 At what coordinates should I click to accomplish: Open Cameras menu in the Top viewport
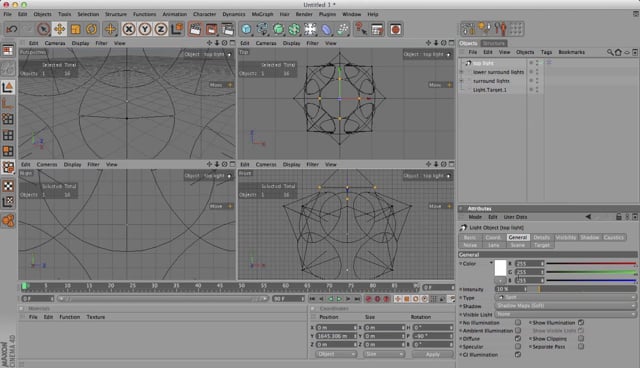click(266, 43)
